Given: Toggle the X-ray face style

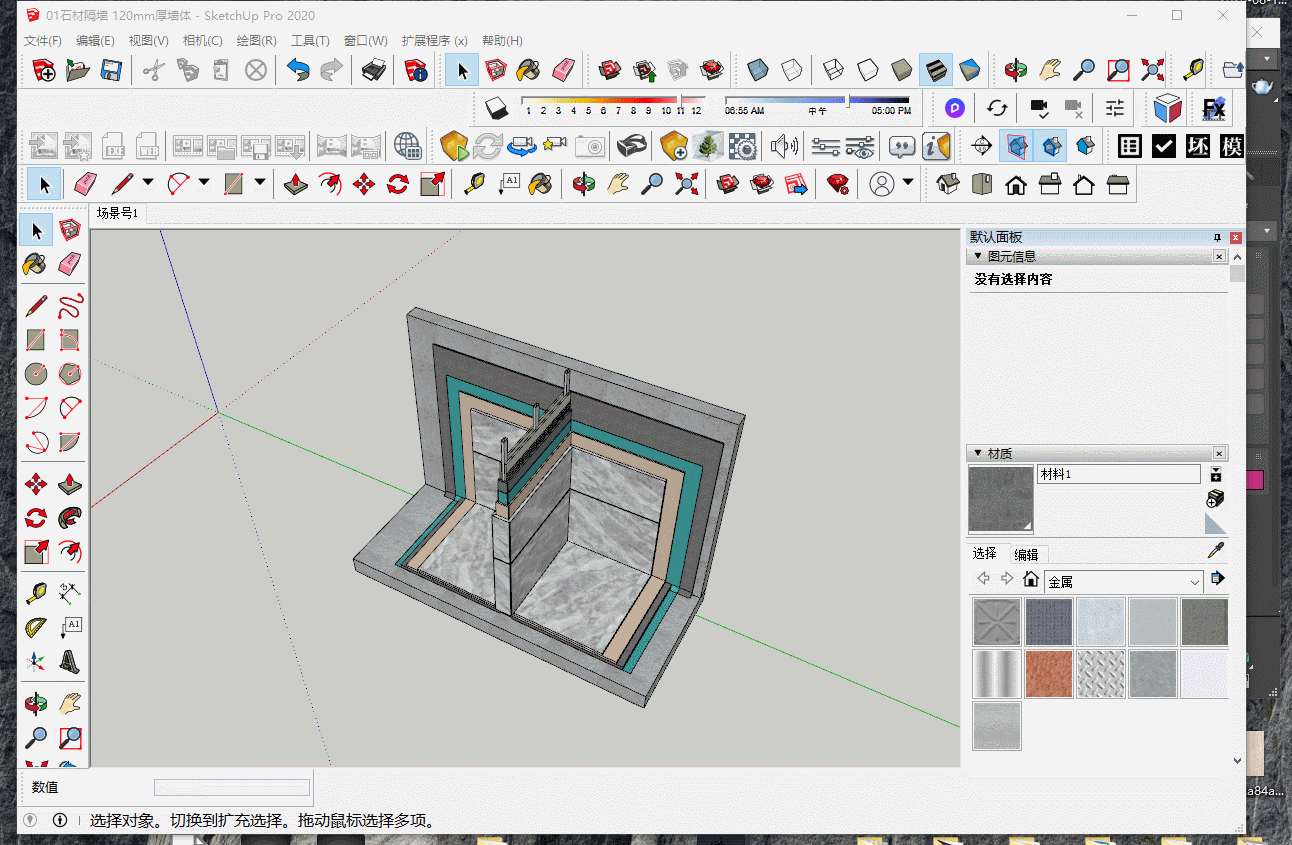Looking at the screenshot, I should coord(758,70).
